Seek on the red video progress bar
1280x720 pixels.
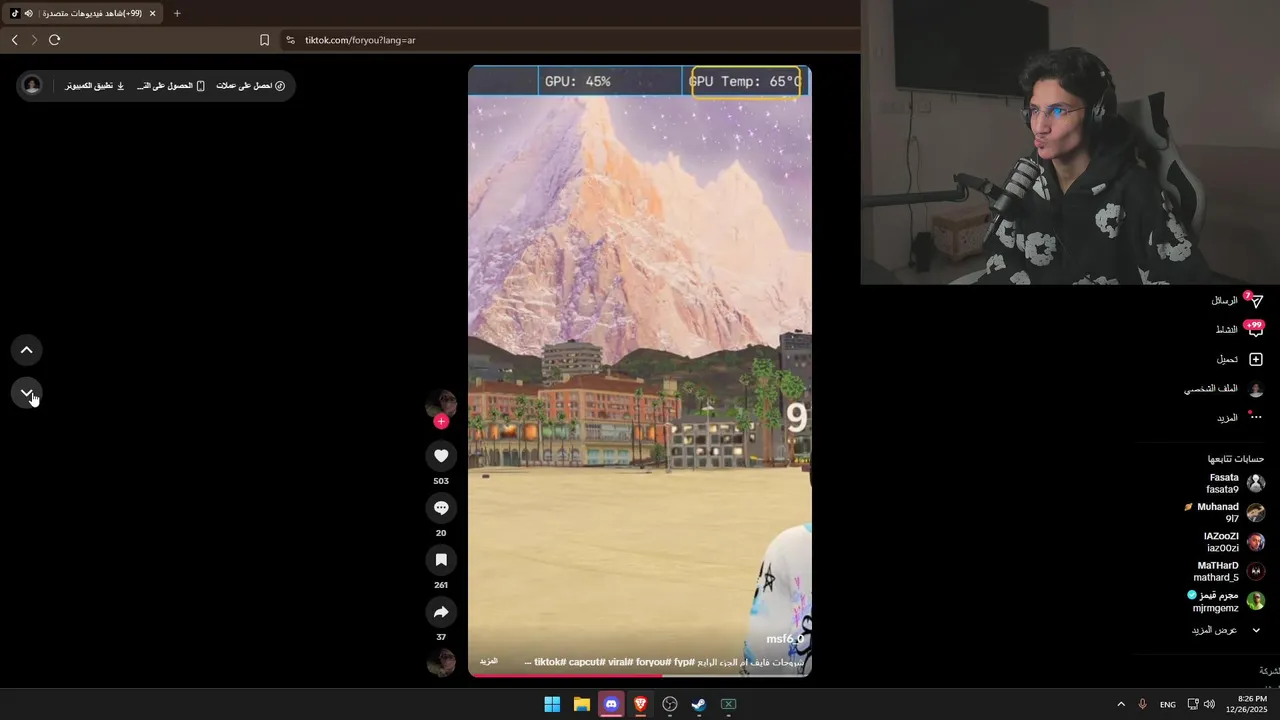pos(640,675)
